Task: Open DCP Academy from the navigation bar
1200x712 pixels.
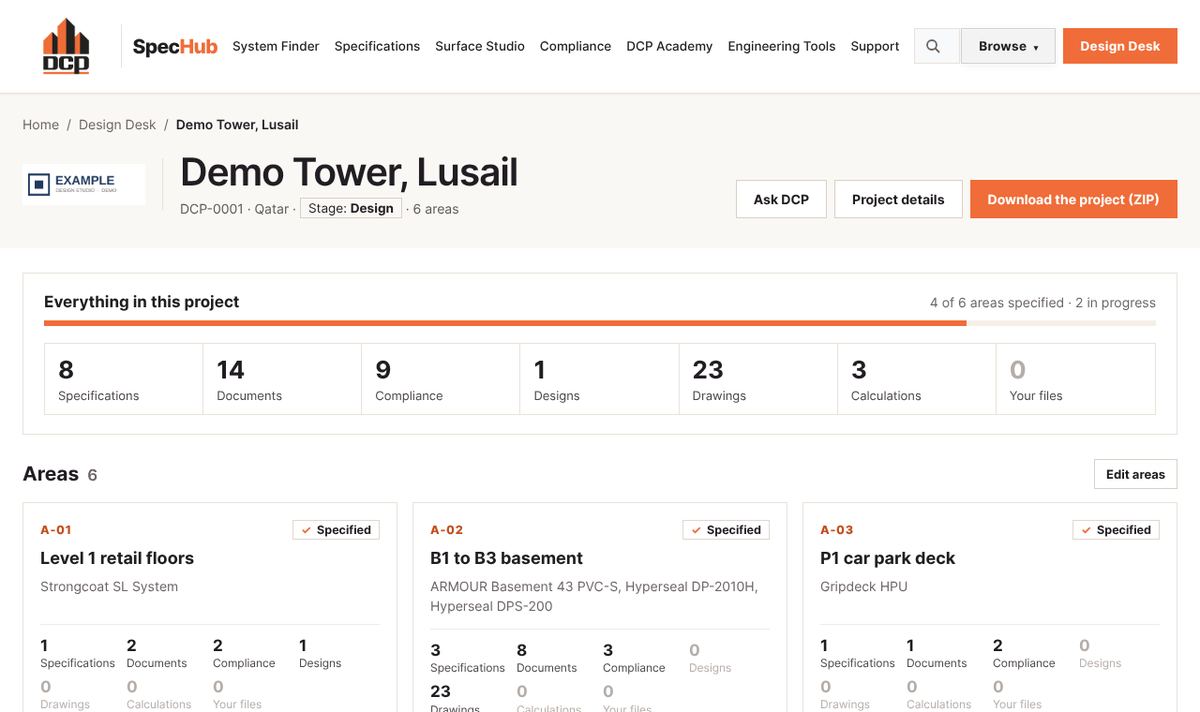Action: tap(669, 46)
